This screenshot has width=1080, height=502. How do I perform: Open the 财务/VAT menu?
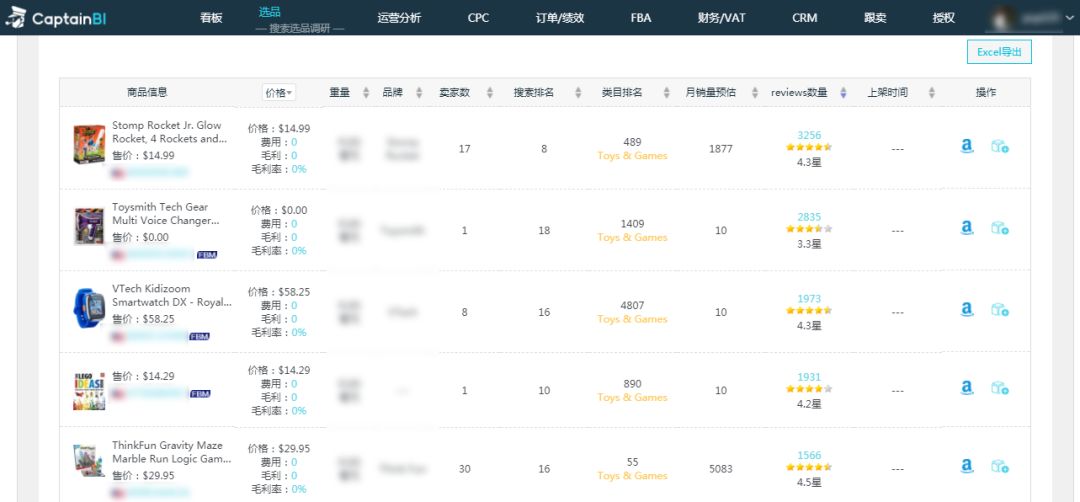(721, 18)
